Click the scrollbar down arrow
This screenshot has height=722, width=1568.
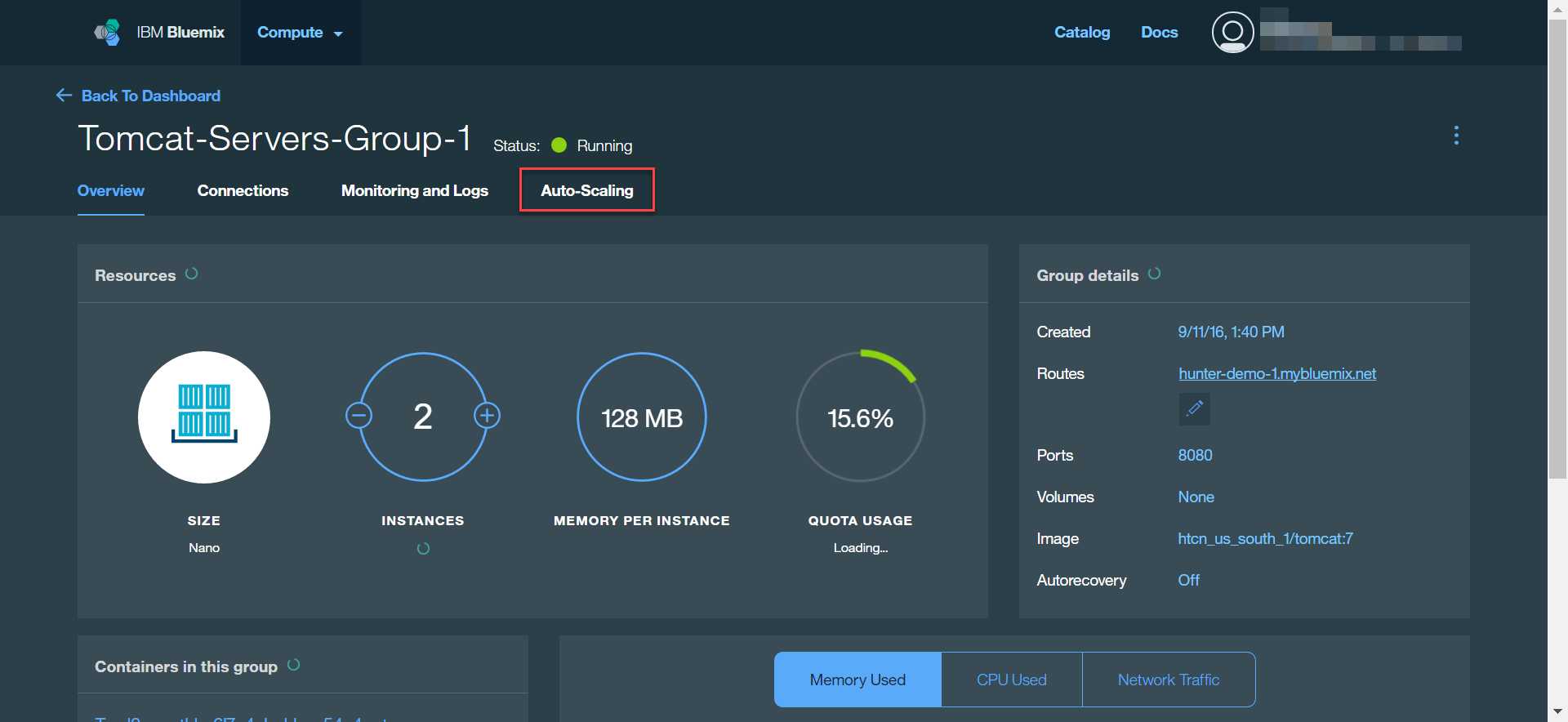point(1557,712)
